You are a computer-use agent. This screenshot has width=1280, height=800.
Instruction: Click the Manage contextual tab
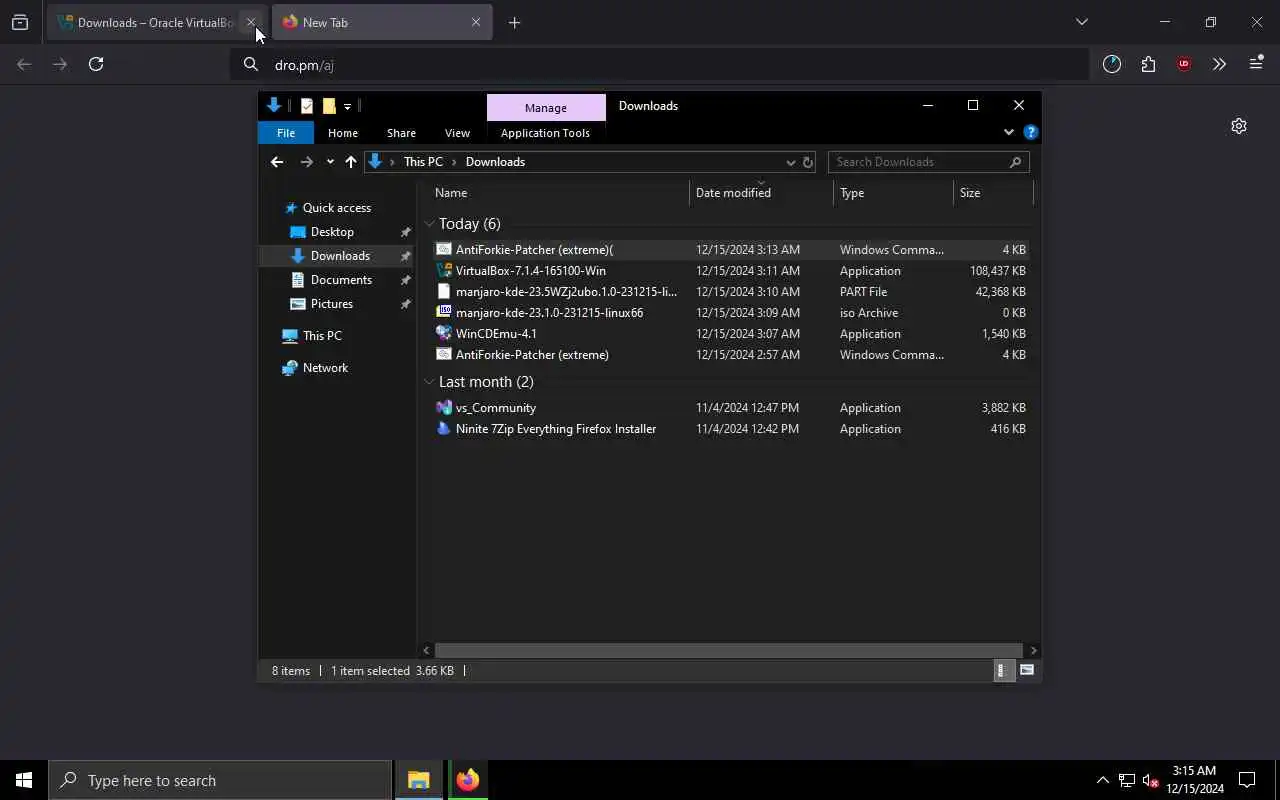click(546, 108)
